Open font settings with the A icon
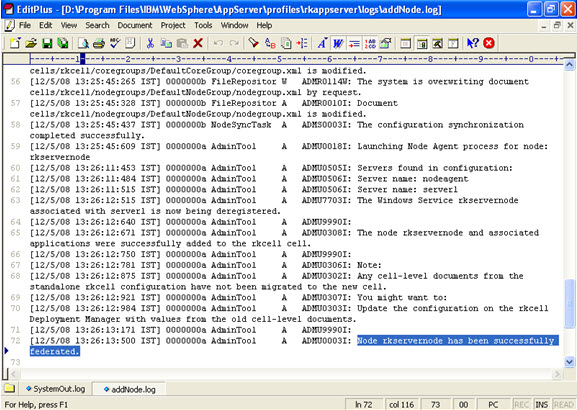Screen dimensions: 577x410 point(322,43)
